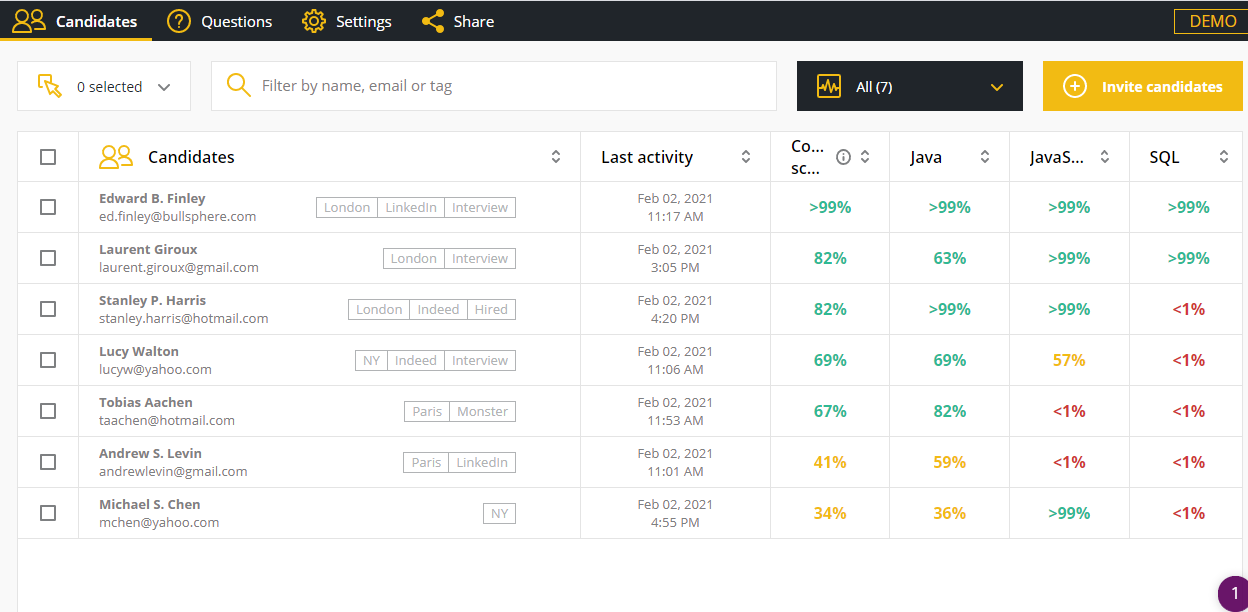
Task: Click the magnifying glass search icon
Action: tap(238, 86)
